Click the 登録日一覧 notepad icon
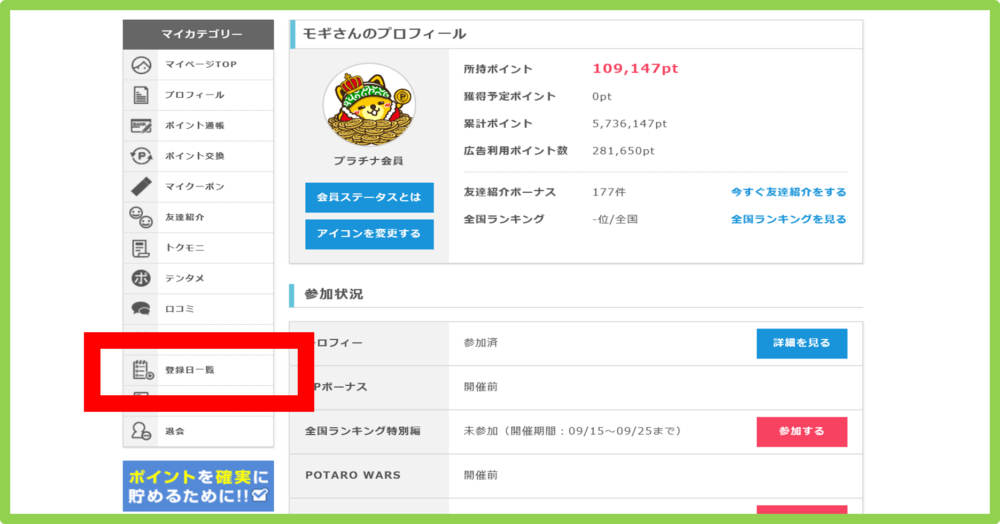The height and width of the screenshot is (524, 1000). point(143,370)
